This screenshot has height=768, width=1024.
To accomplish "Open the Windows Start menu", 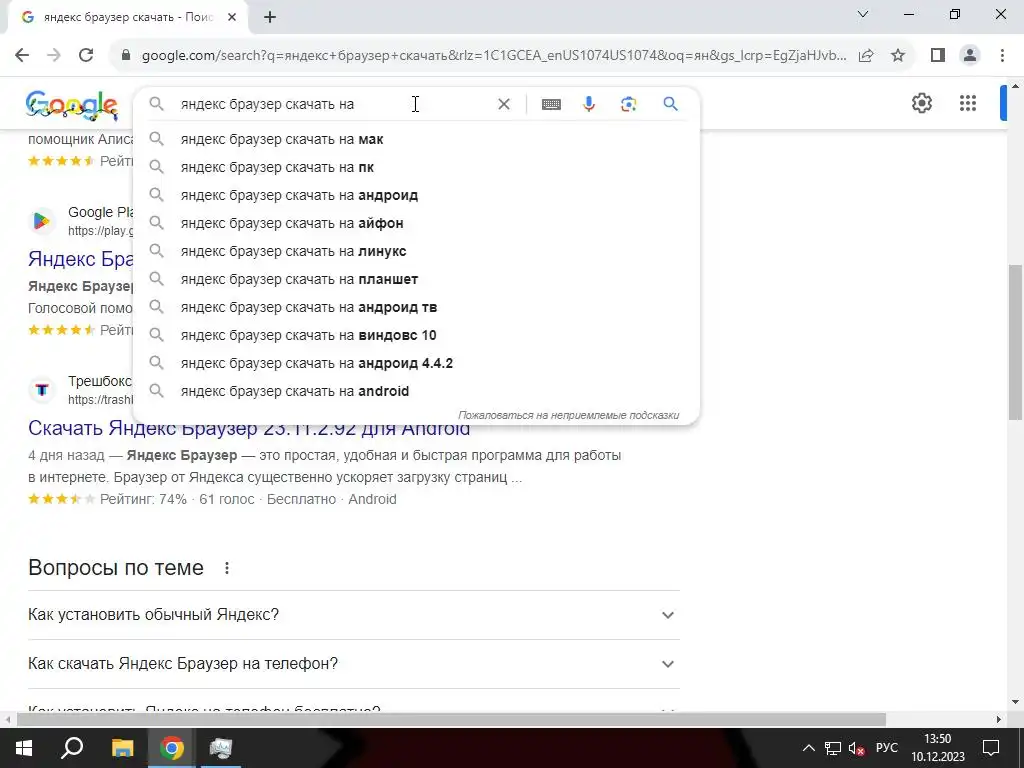I will 24,748.
